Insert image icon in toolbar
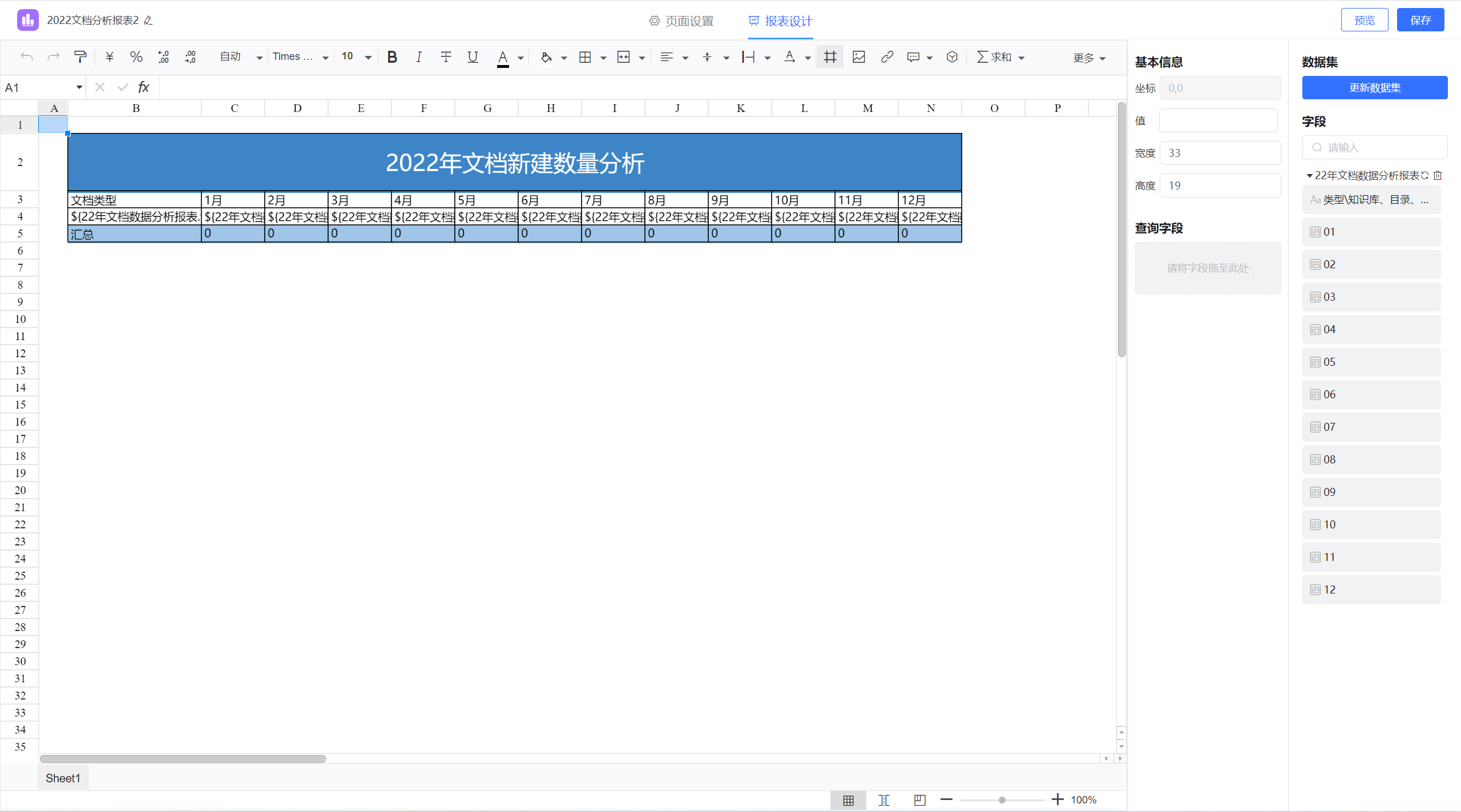The width and height of the screenshot is (1461, 812). point(859,57)
